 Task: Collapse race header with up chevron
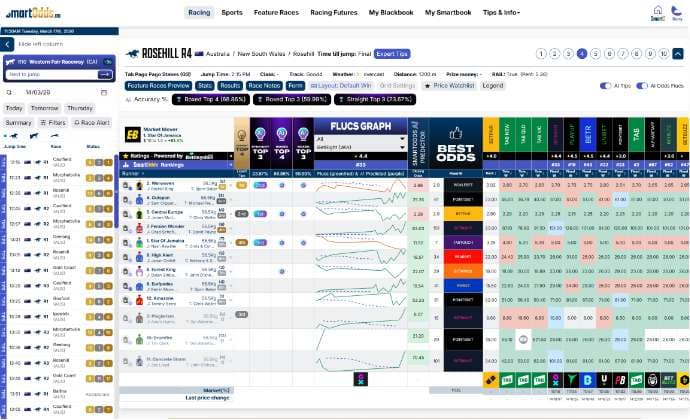coord(680,53)
